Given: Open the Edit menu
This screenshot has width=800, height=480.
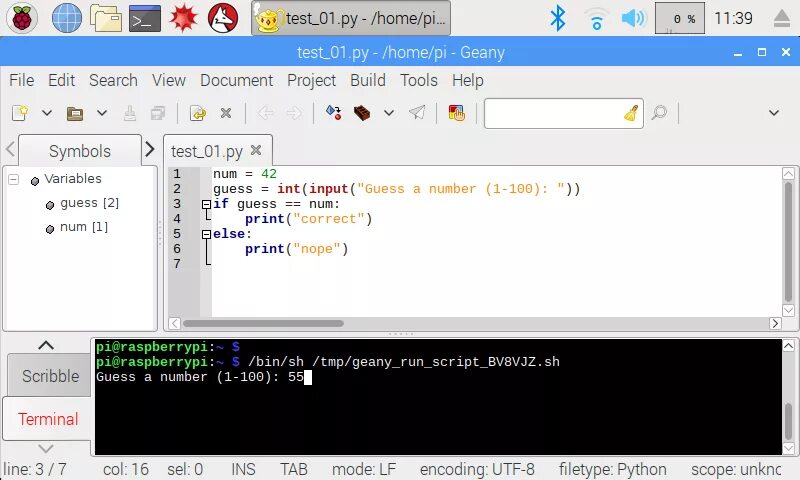Looking at the screenshot, I should coord(61,80).
